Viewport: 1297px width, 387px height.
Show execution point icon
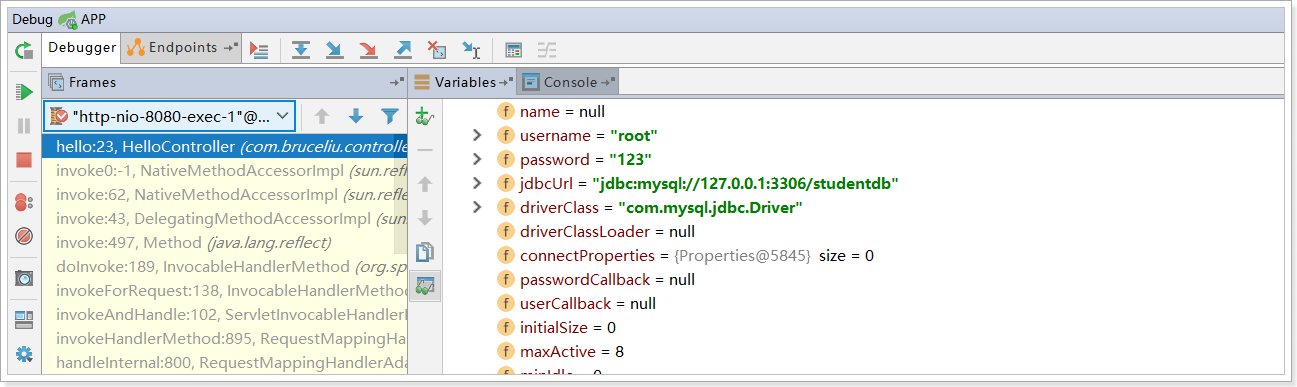tap(259, 49)
